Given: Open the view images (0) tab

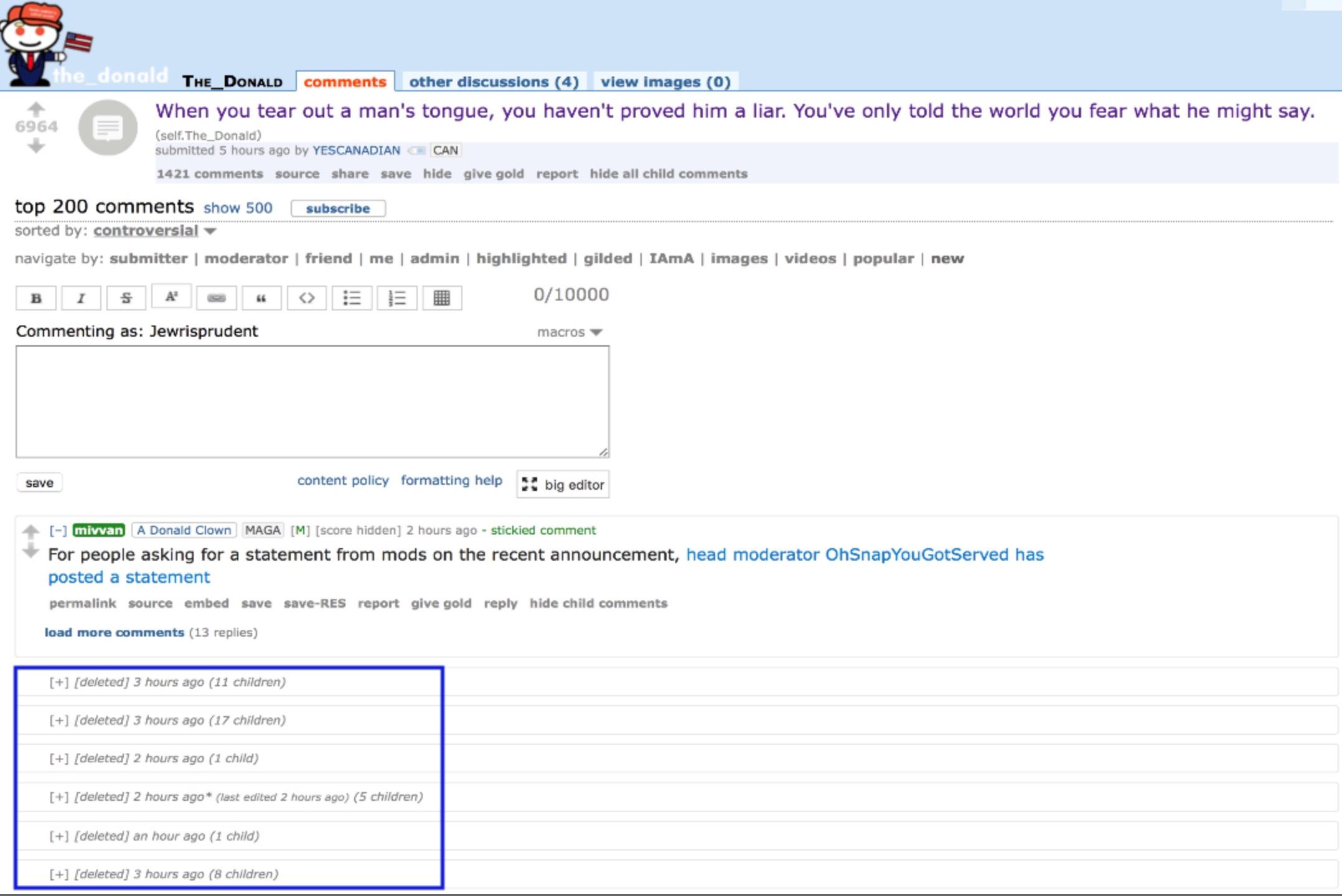Looking at the screenshot, I should 665,82.
